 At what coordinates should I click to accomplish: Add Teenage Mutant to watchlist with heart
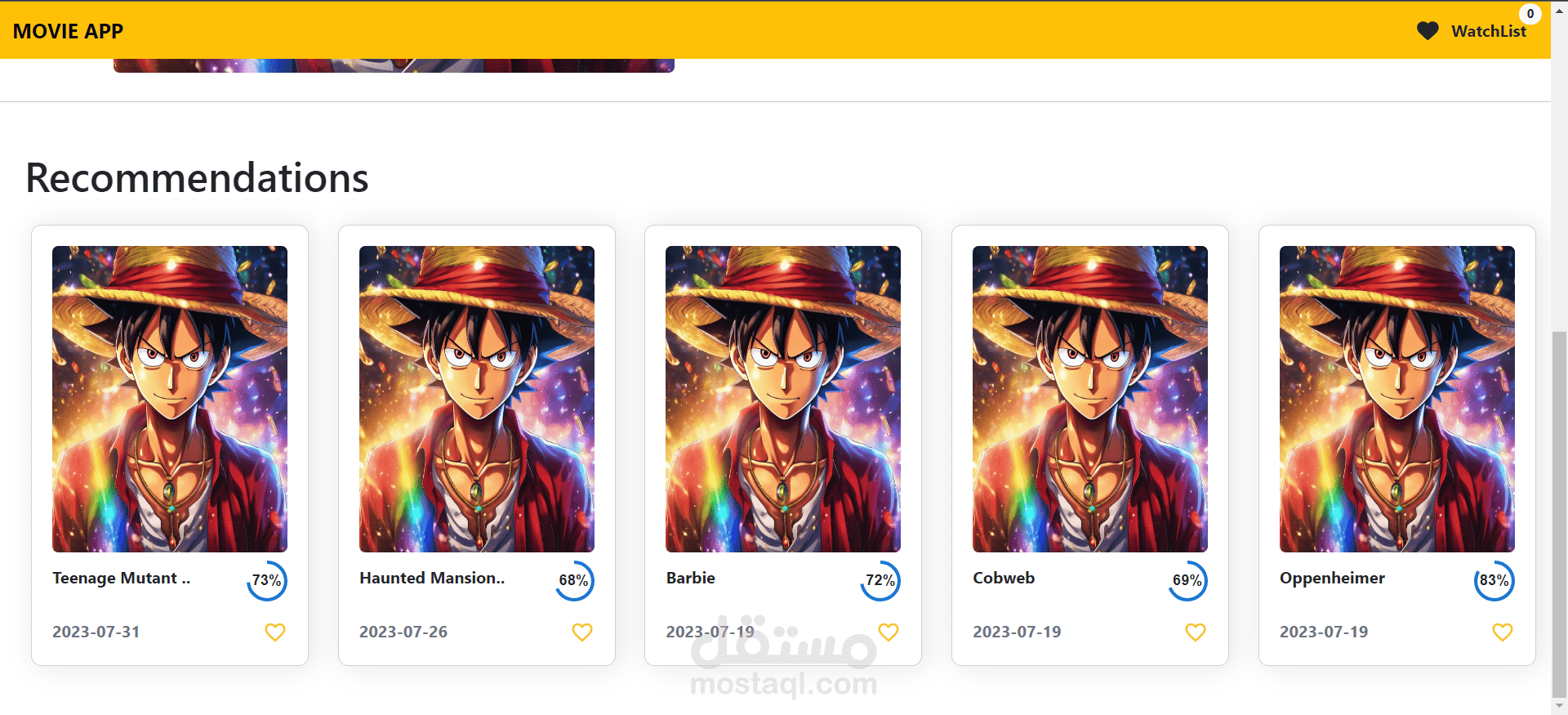tap(275, 632)
